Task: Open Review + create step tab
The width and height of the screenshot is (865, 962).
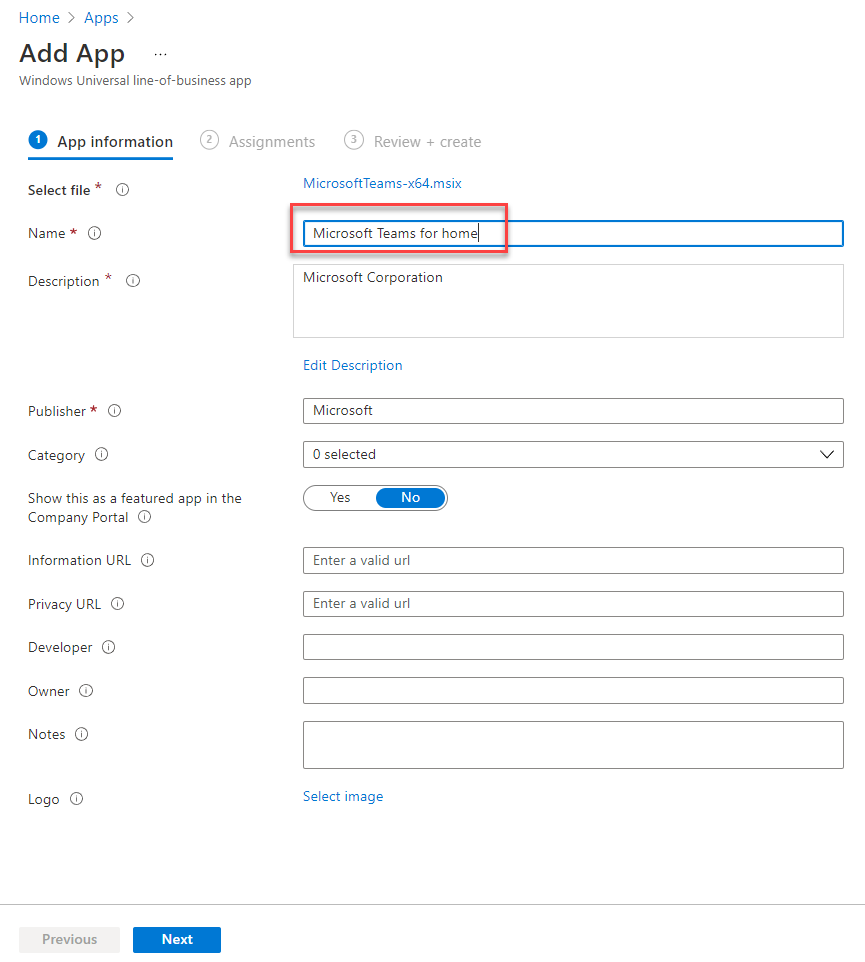Action: coord(413,142)
